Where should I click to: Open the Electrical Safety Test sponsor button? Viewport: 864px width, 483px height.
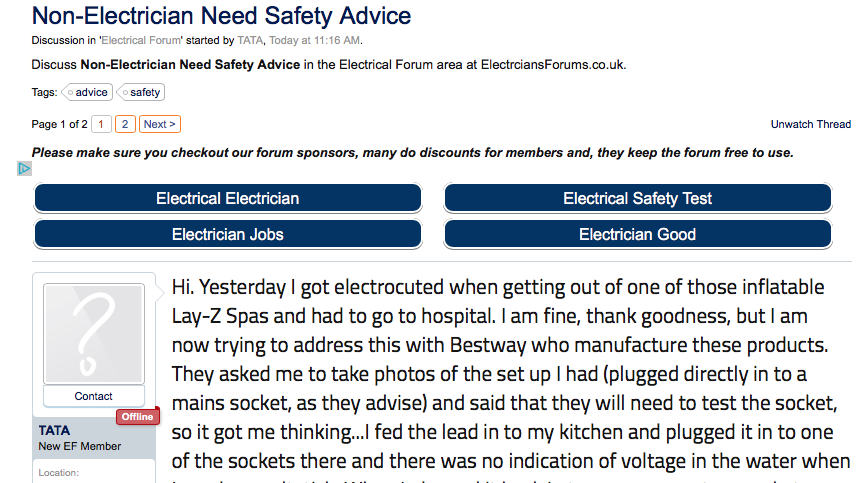[637, 198]
